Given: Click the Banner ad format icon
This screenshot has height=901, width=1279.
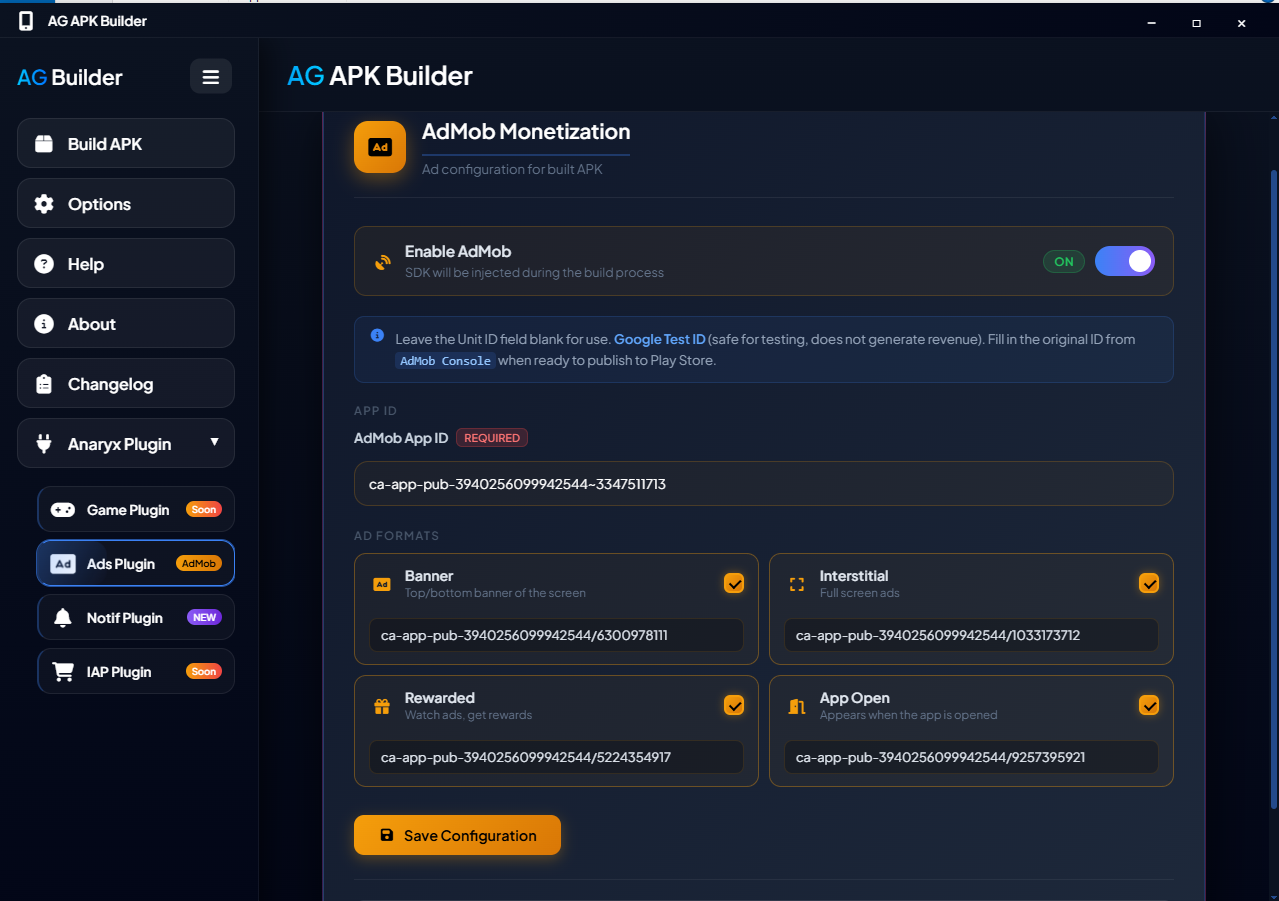Looking at the screenshot, I should 381,584.
